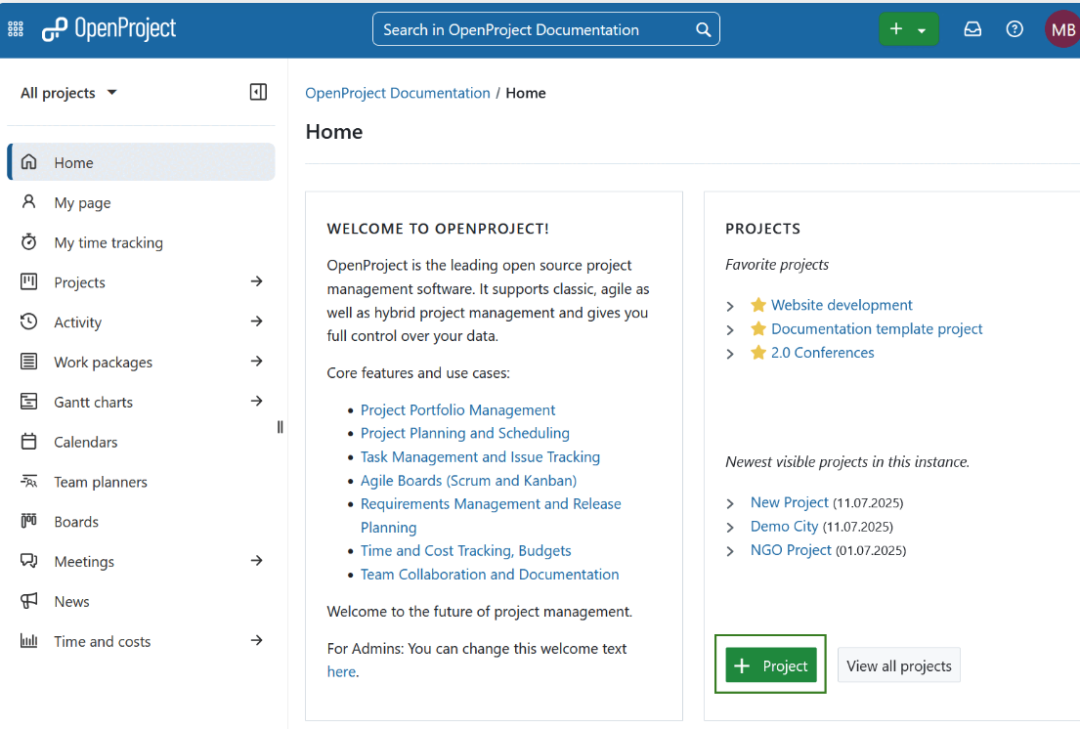Open the notifications inbox icon
1080x729 pixels.
[972, 29]
